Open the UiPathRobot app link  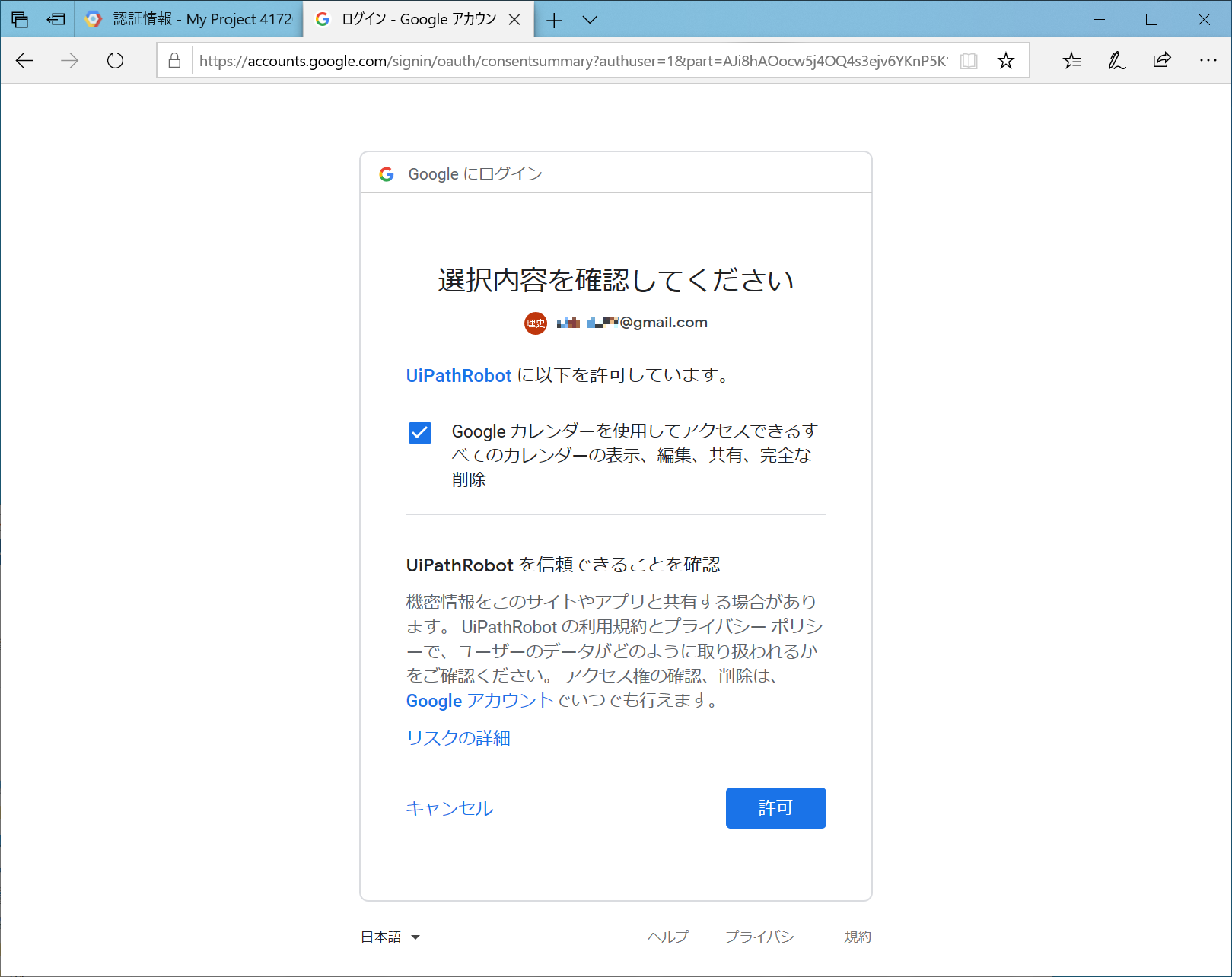tap(459, 376)
